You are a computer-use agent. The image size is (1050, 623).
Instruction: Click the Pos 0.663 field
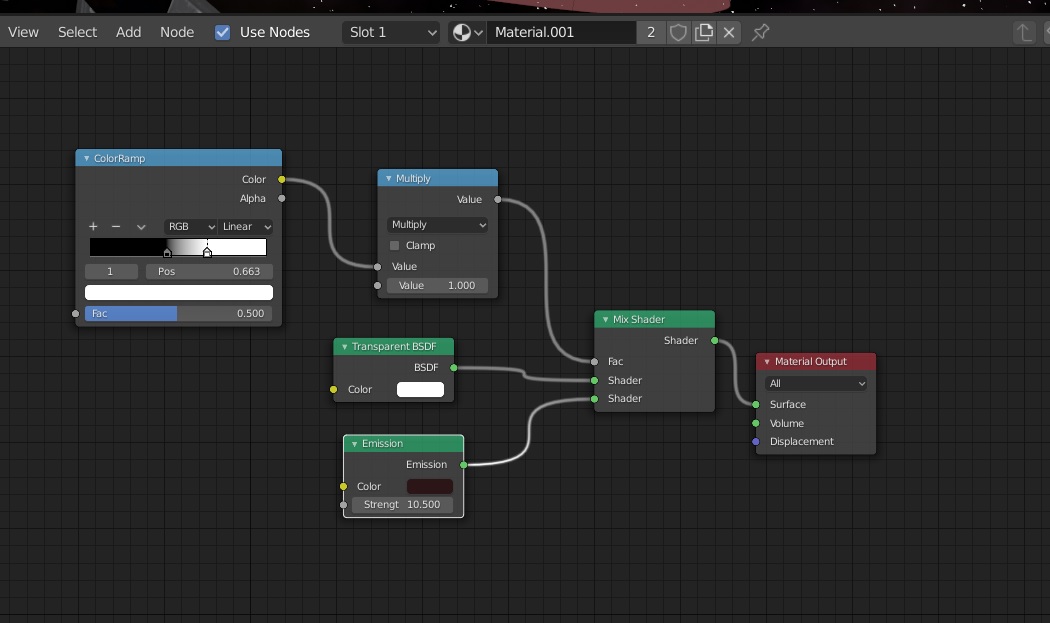(209, 271)
